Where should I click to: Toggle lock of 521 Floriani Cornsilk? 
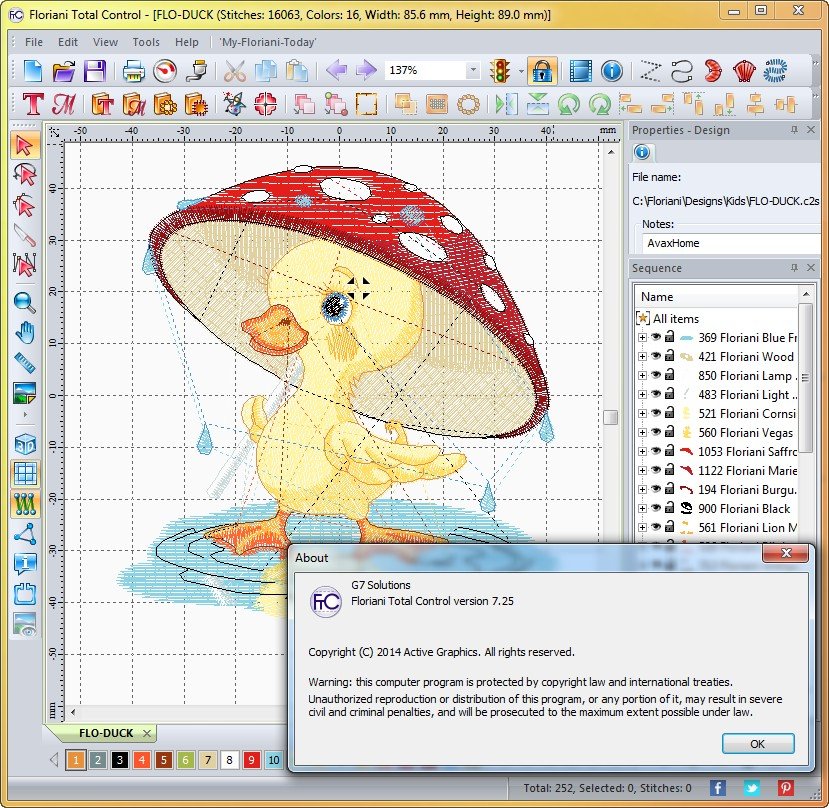point(669,412)
